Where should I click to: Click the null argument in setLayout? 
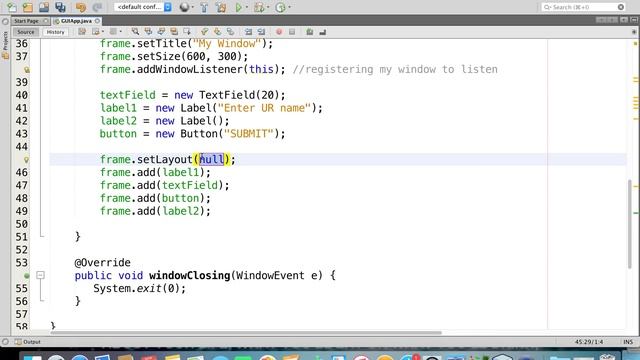[x=211, y=160]
